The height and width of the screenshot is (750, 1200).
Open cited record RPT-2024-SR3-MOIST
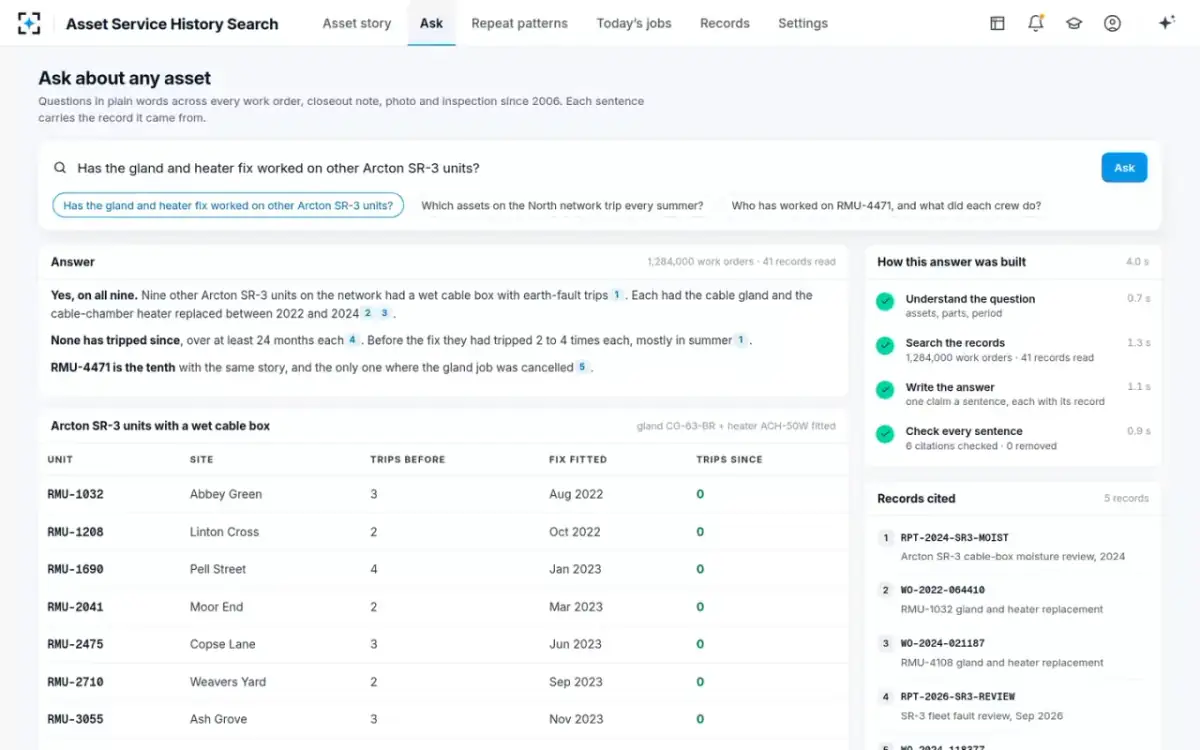point(1012,546)
